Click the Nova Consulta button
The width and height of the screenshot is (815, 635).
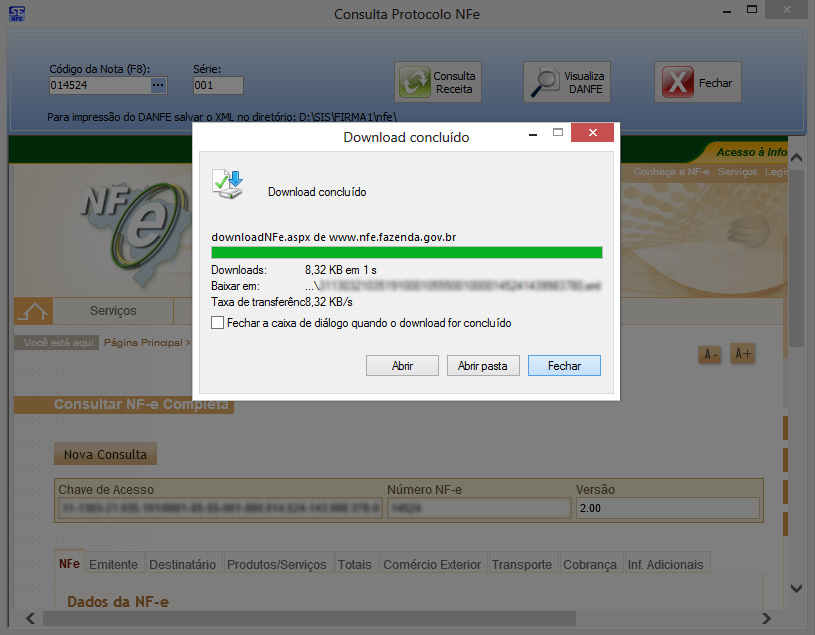click(105, 455)
